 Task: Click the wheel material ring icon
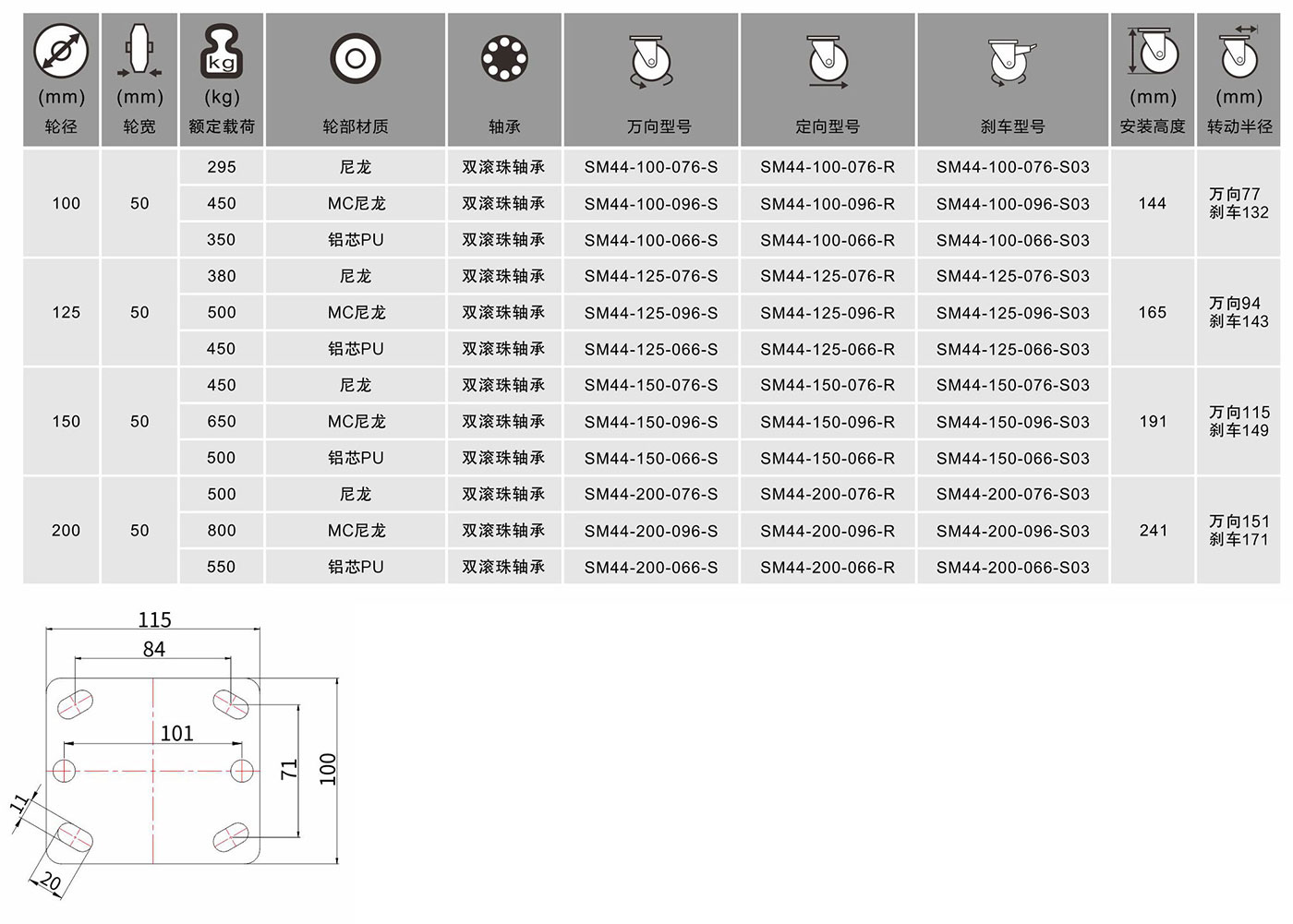356,60
